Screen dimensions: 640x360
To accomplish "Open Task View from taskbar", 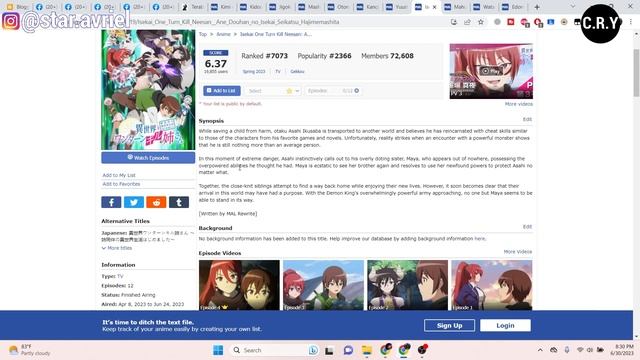I will (329, 350).
